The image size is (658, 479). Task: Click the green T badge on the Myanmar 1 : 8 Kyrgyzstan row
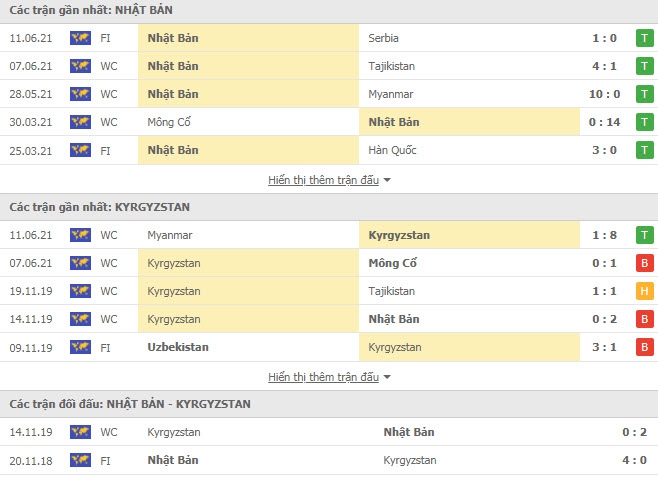(x=645, y=235)
